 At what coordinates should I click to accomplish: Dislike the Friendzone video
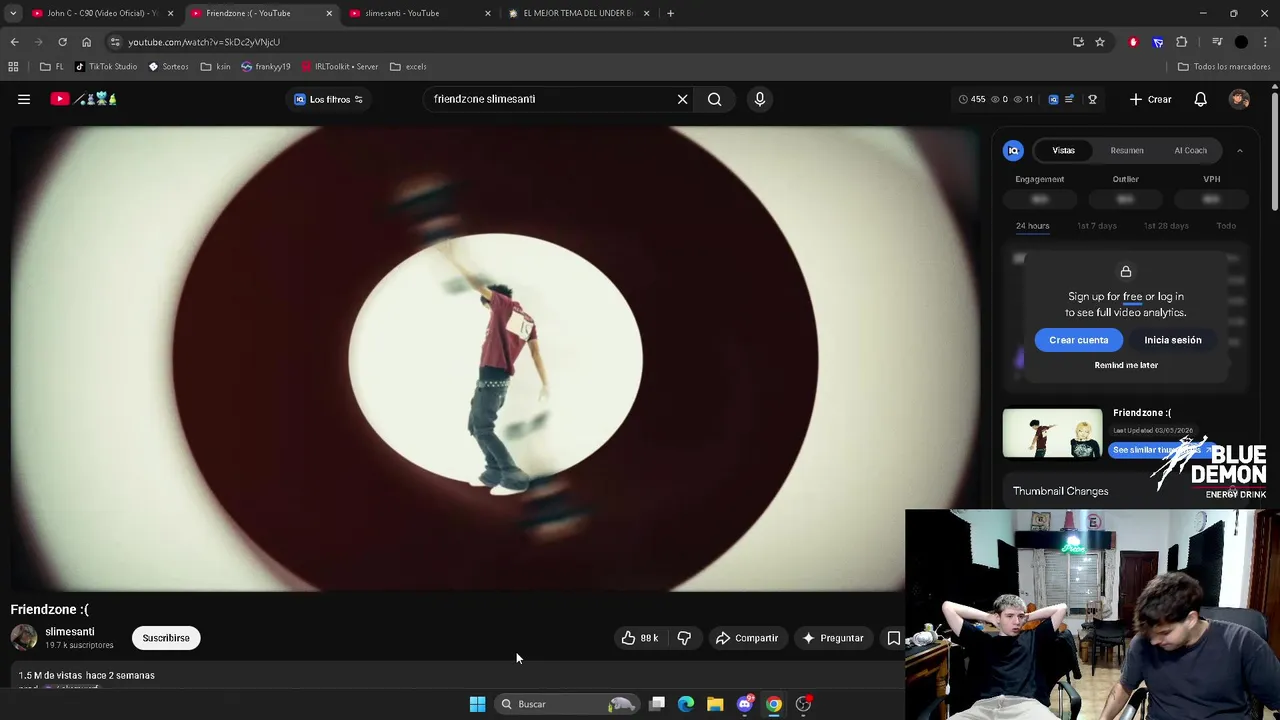[x=684, y=638]
